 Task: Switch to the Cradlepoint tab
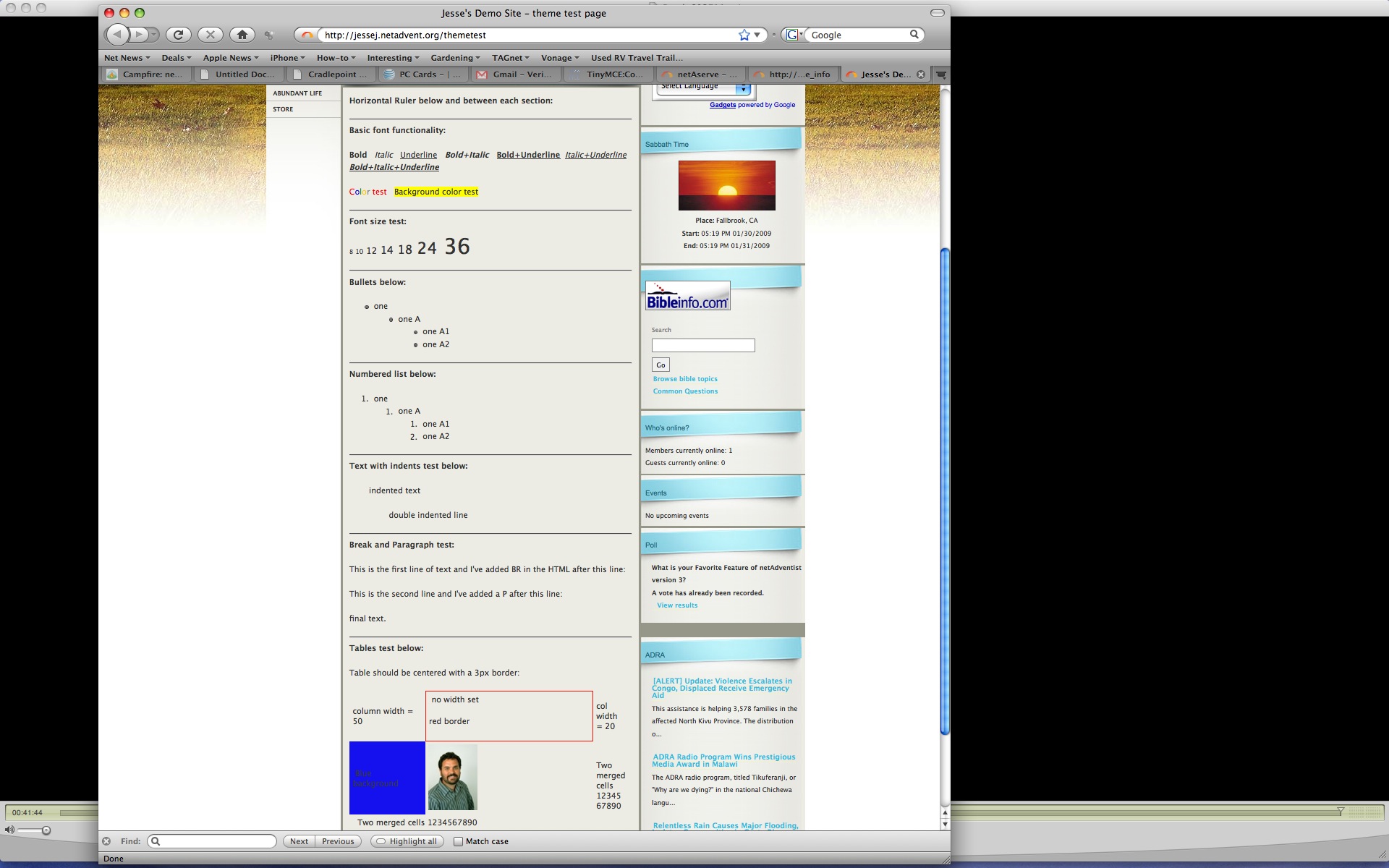(x=331, y=75)
